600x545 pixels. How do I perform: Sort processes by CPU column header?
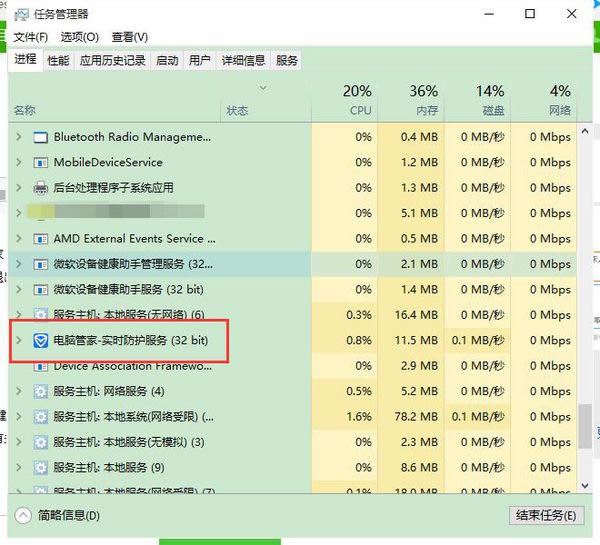[x=345, y=100]
